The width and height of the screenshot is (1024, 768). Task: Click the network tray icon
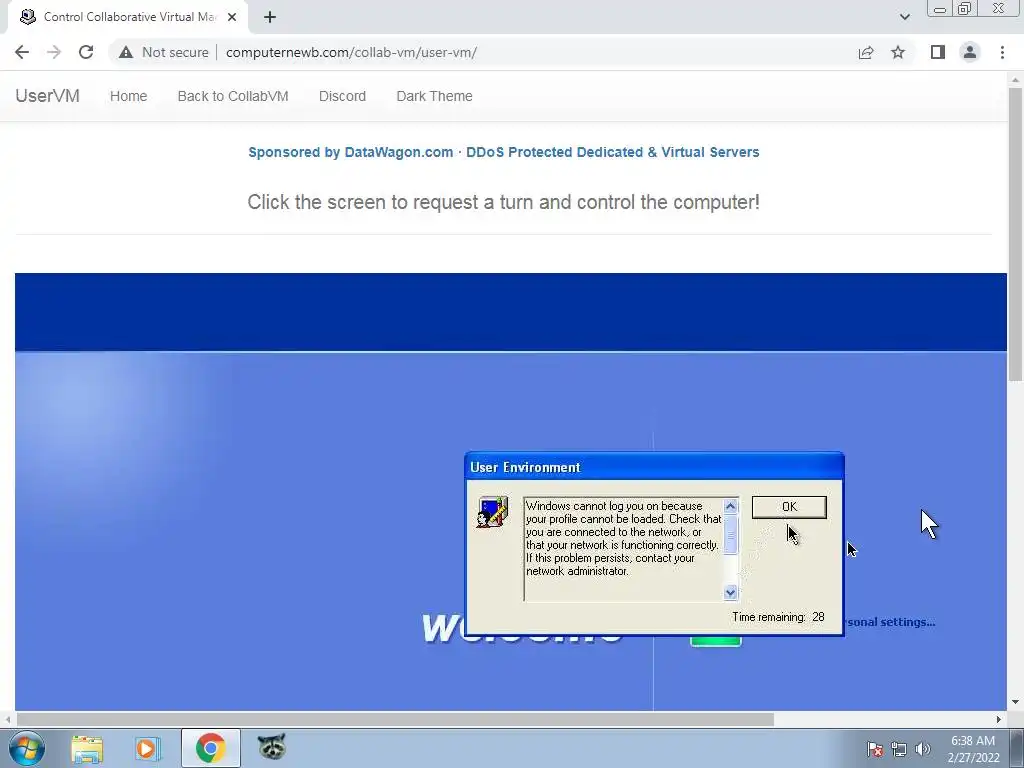[899, 749]
